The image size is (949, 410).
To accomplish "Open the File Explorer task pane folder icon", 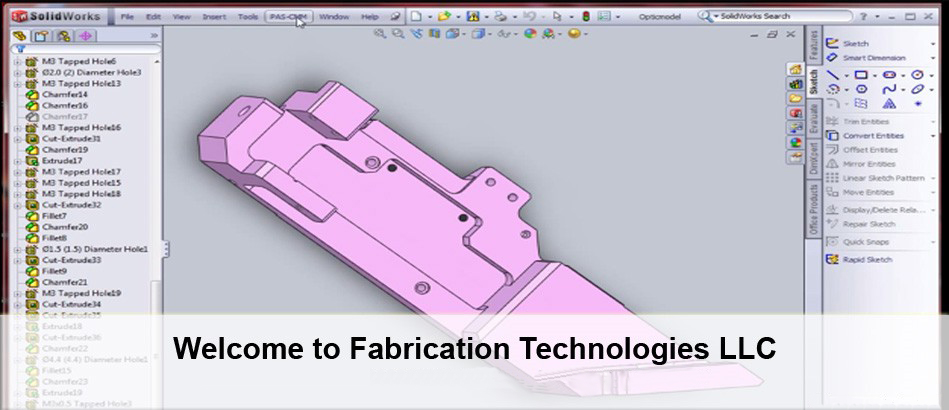I will coord(795,98).
